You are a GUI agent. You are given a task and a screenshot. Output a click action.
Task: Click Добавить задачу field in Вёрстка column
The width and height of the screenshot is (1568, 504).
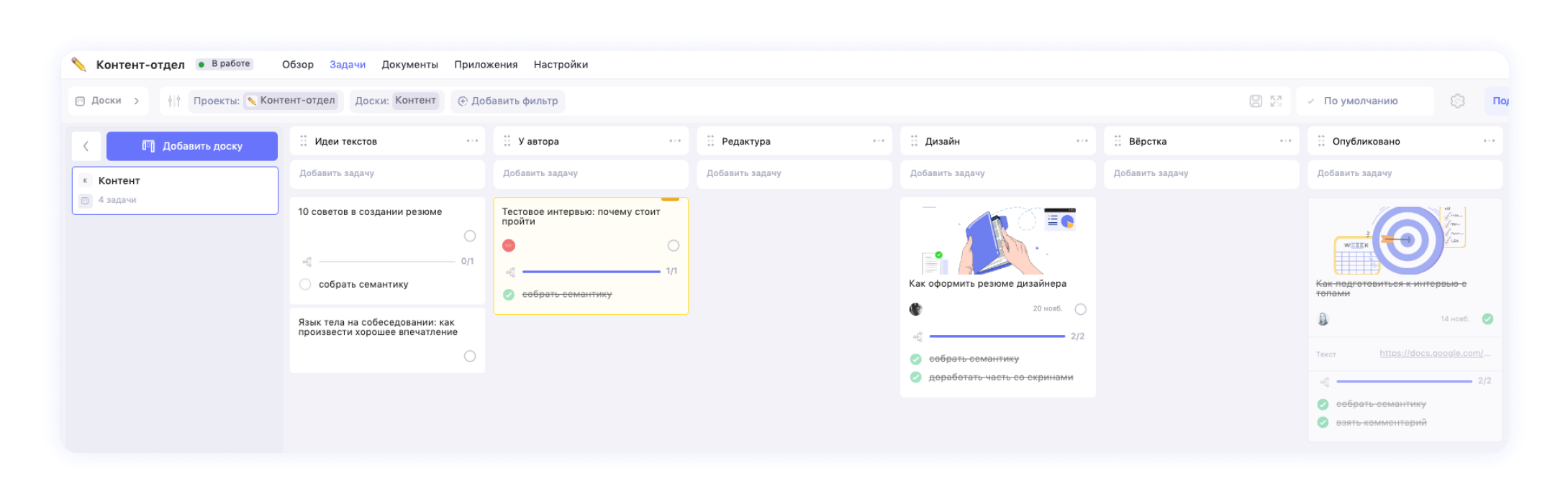[x=1201, y=174]
